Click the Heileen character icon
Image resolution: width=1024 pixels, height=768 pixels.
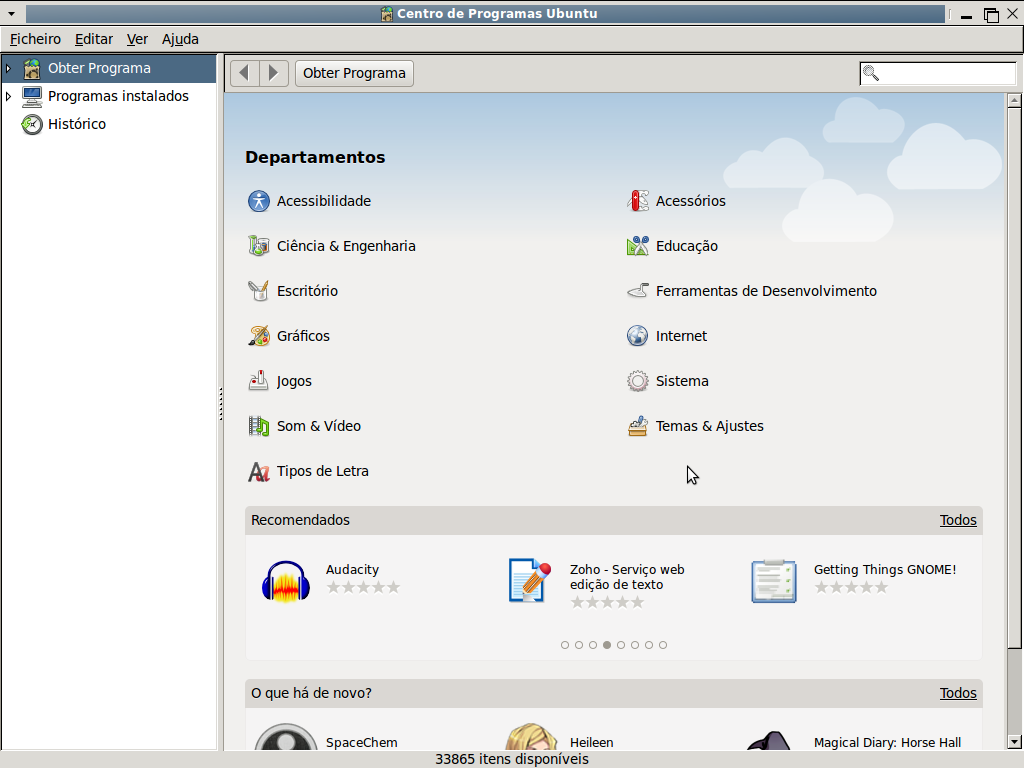(x=531, y=737)
